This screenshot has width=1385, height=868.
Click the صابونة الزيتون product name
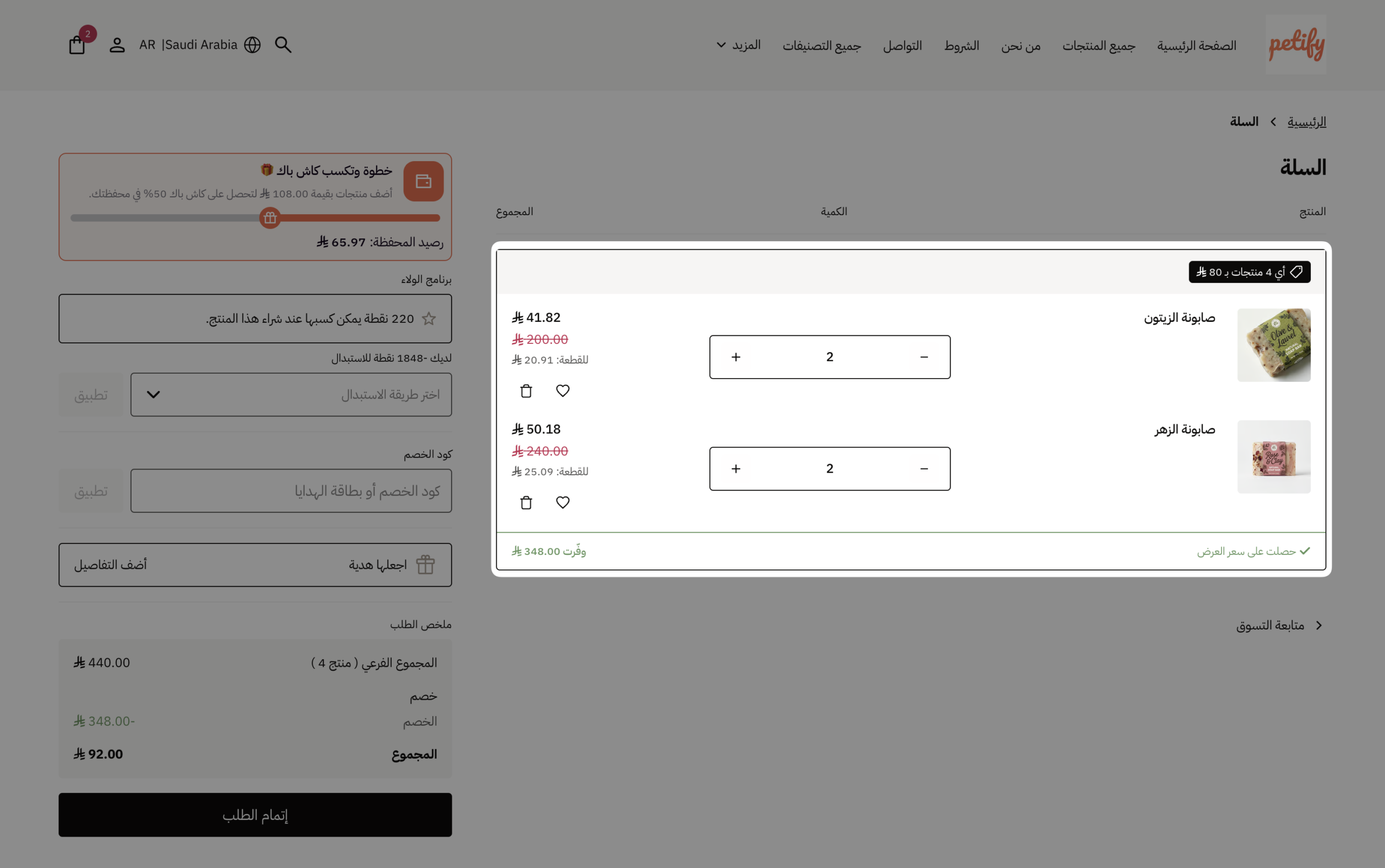tap(1179, 318)
